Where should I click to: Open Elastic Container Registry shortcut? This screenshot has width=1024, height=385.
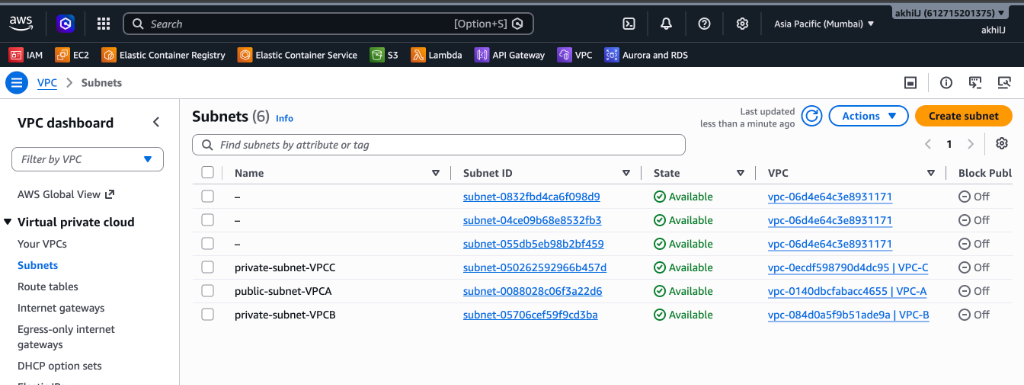pyautogui.click(x=164, y=55)
